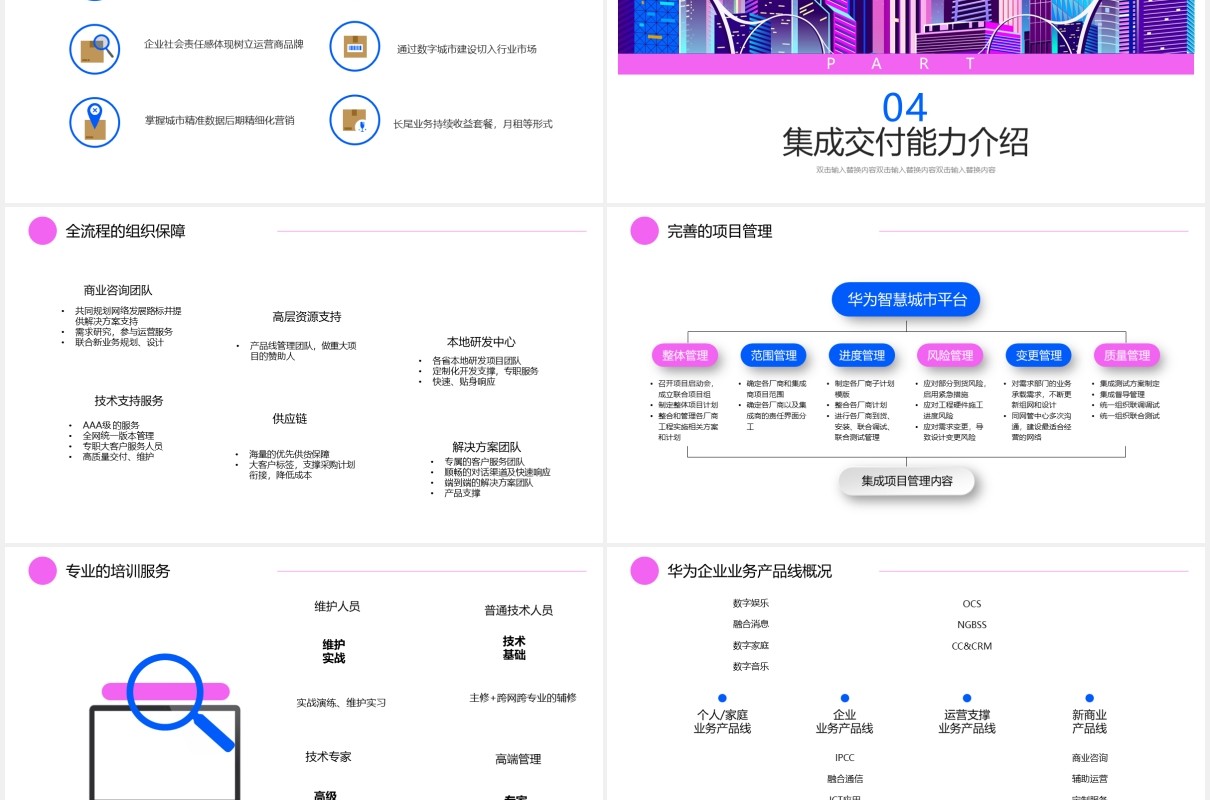Click the heading 高层资源支持
This screenshot has width=1210, height=800.
[307, 317]
